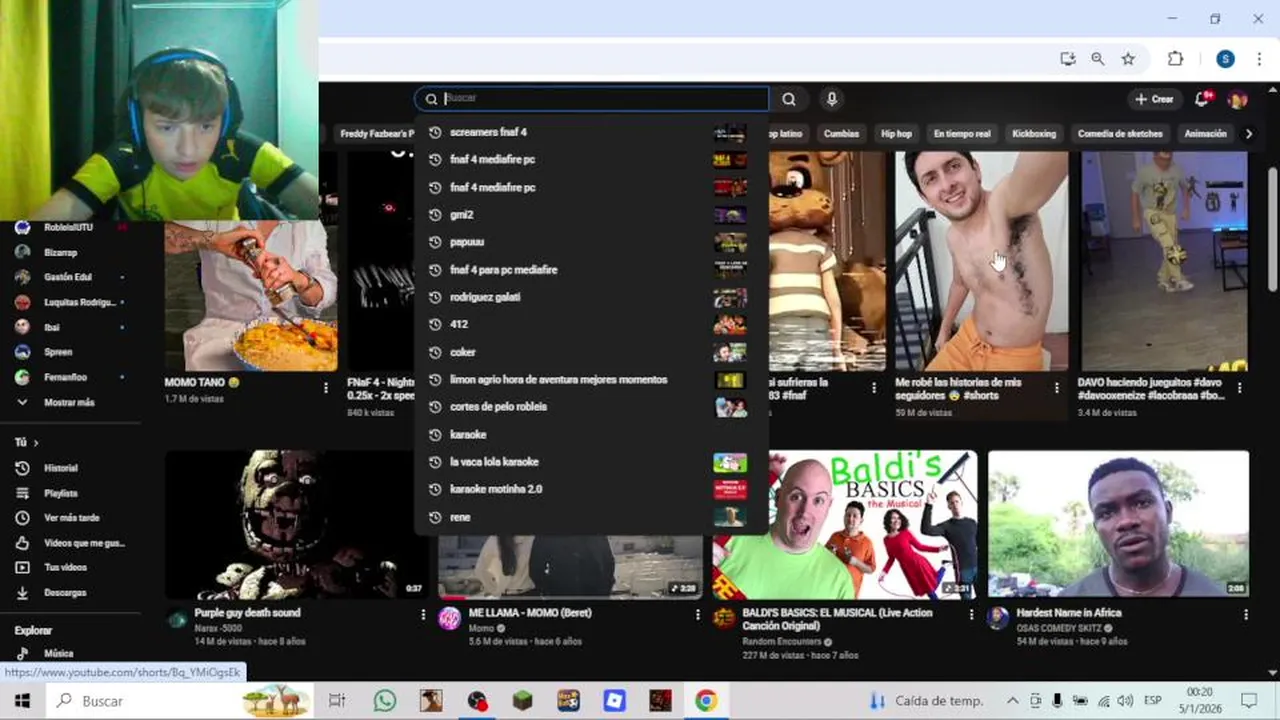Open 'Ver más tarde' in sidebar
Viewport: 1280px width, 720px height.
tap(72, 518)
